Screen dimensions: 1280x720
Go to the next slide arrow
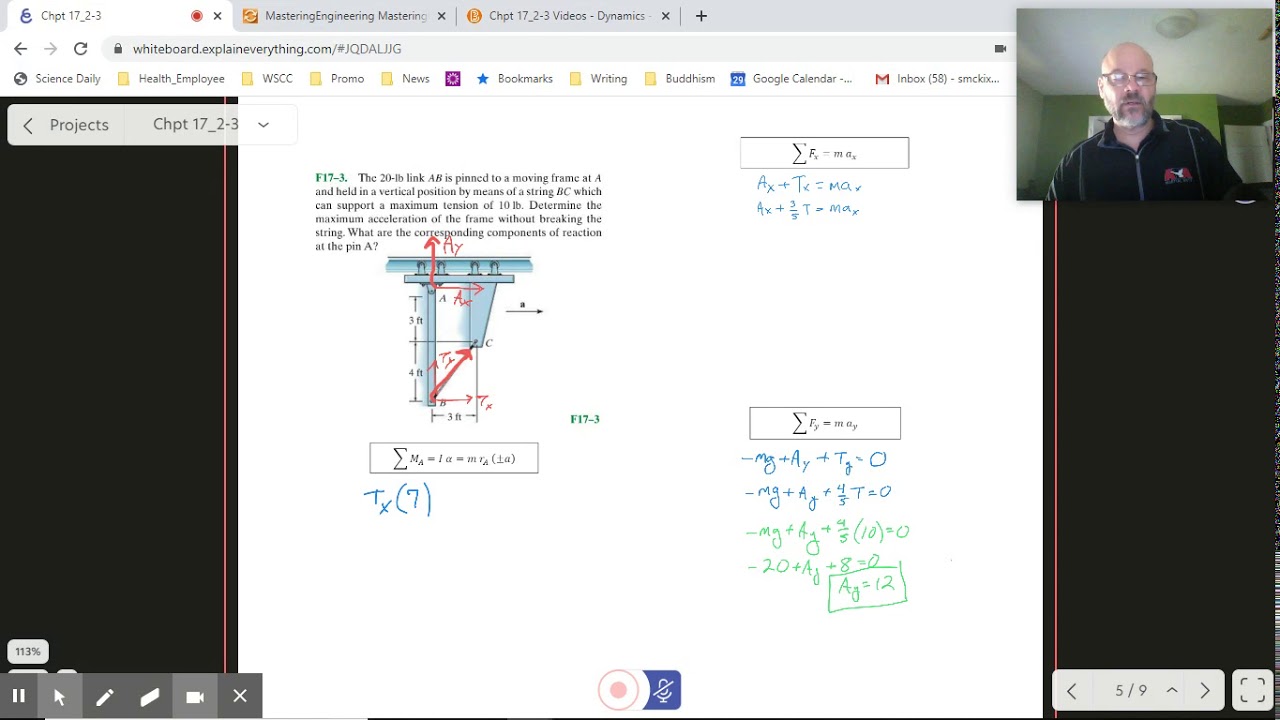coord(1205,691)
